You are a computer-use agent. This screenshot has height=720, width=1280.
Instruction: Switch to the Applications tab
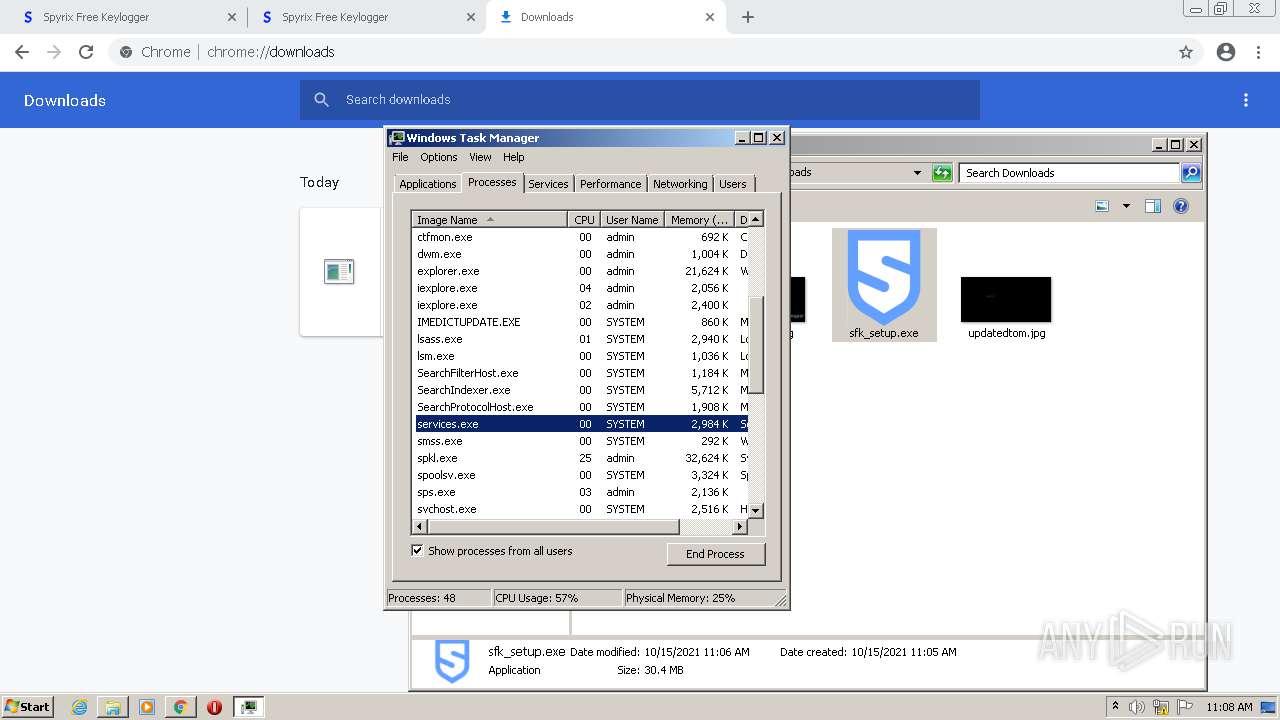[x=427, y=184]
